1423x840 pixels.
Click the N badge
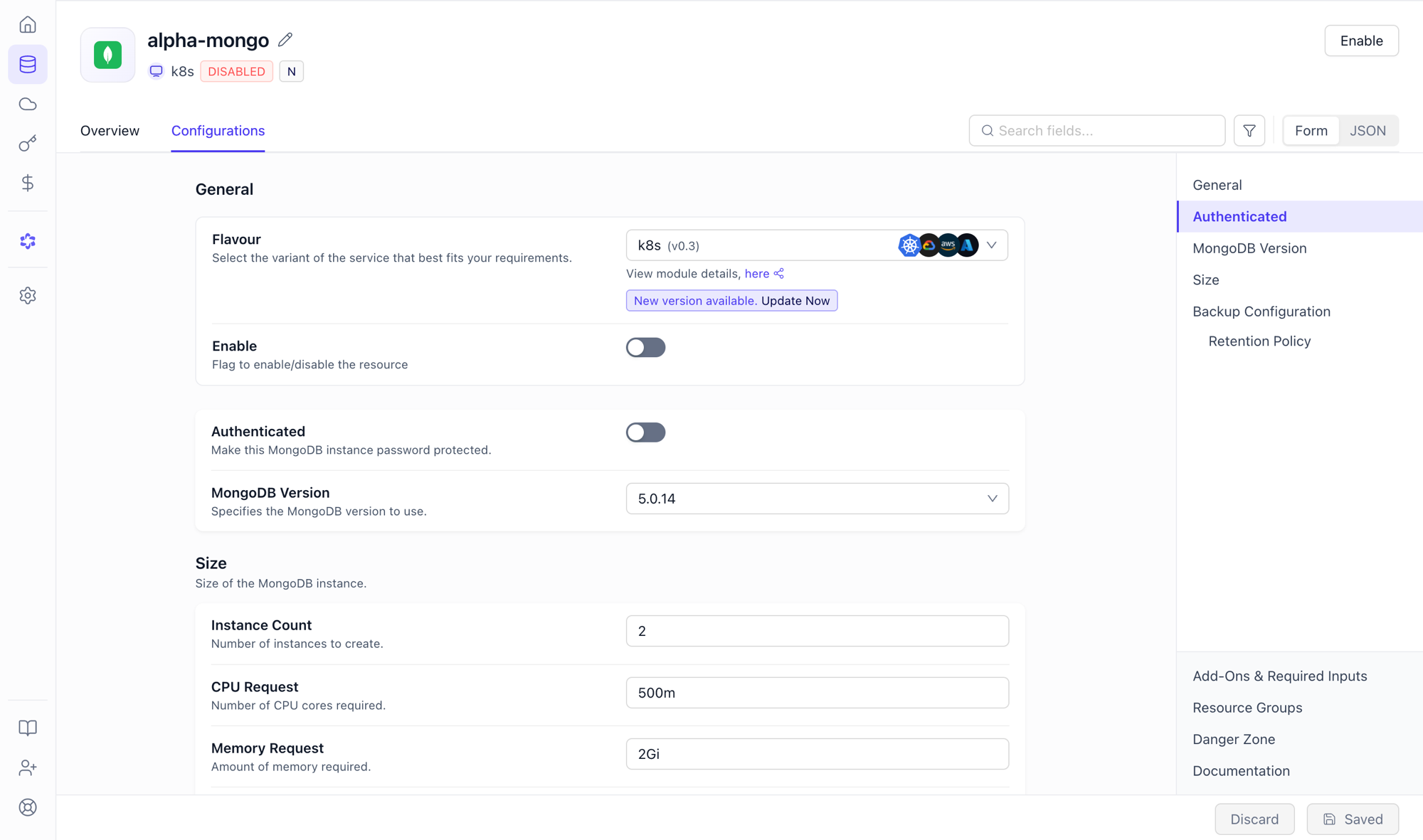tap(292, 71)
